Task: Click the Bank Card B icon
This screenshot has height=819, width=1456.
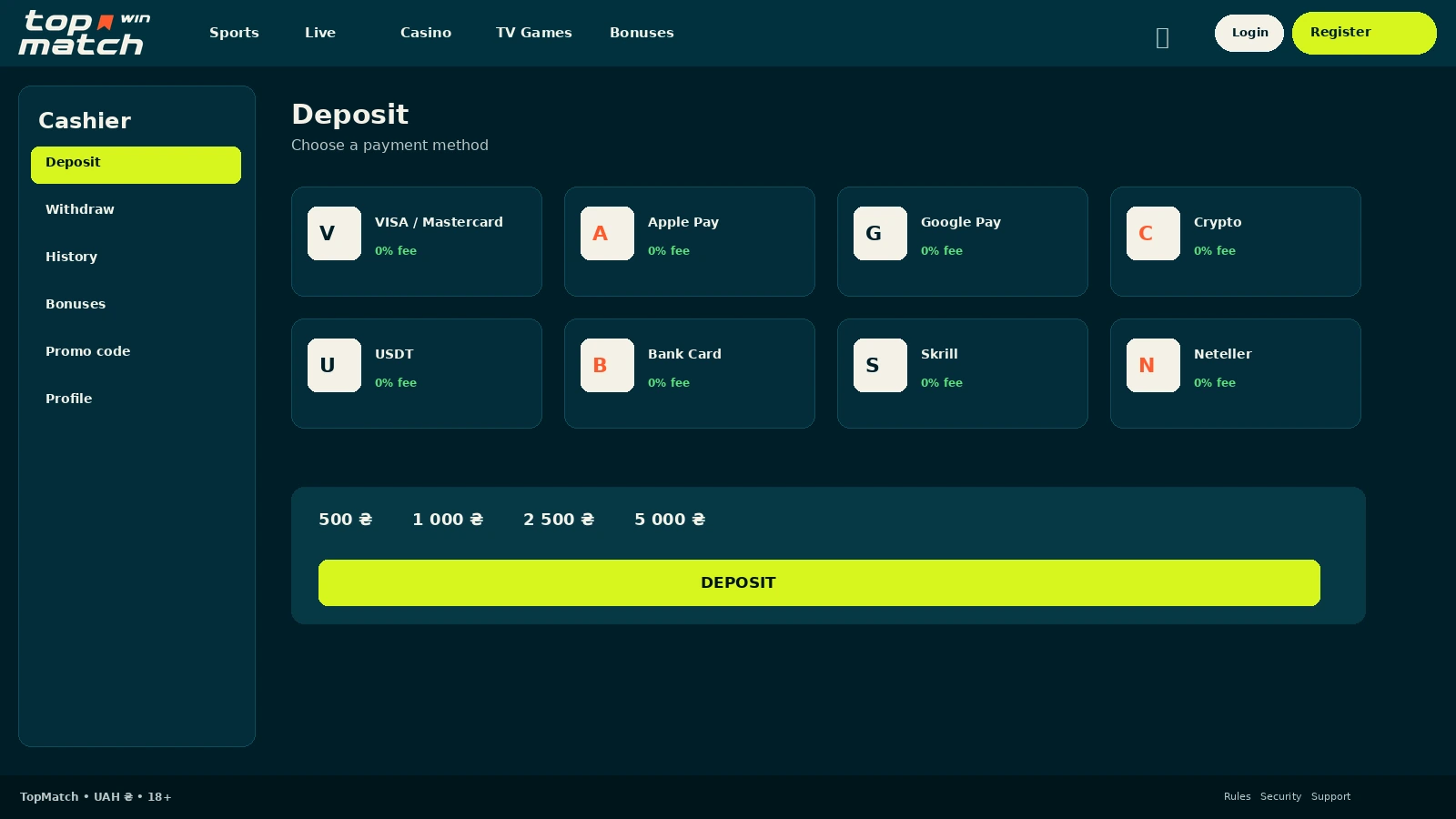Action: pos(607,365)
